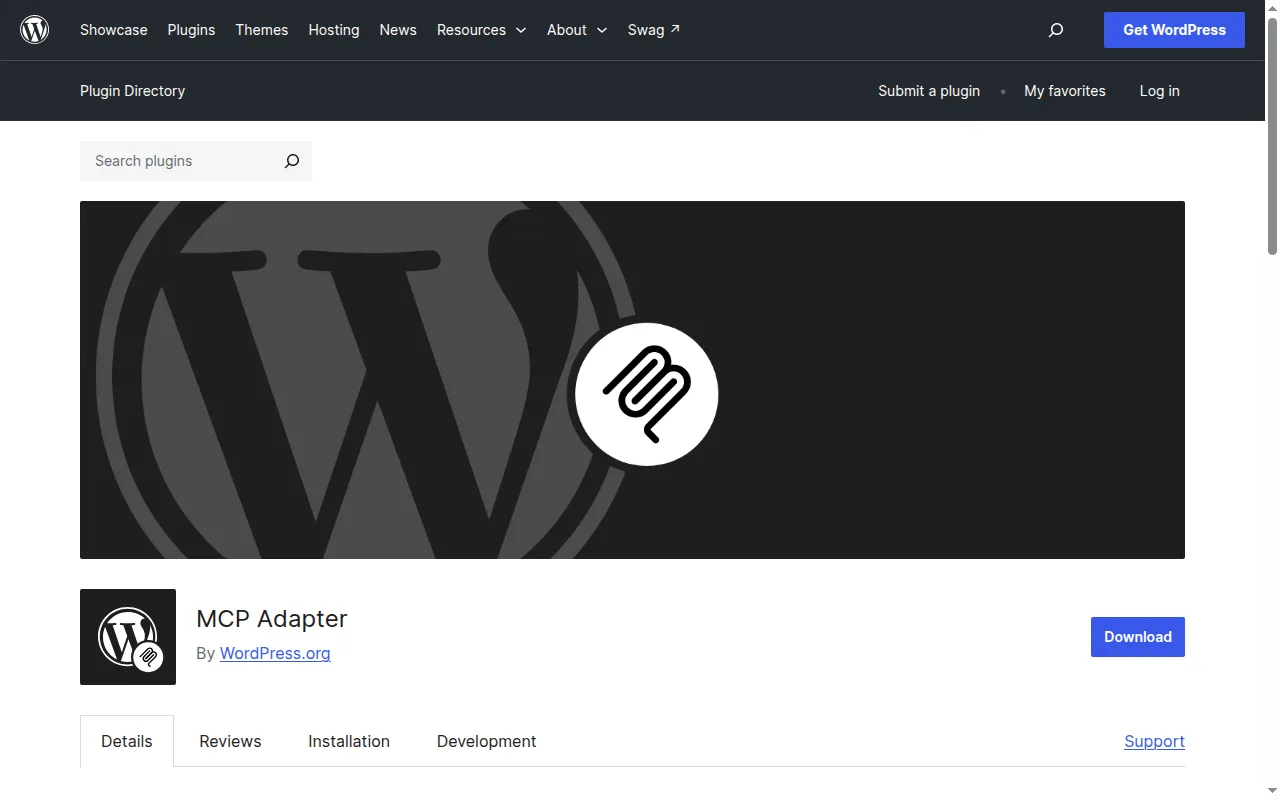Open My favorites
The height and width of the screenshot is (800, 1280).
coord(1065,91)
